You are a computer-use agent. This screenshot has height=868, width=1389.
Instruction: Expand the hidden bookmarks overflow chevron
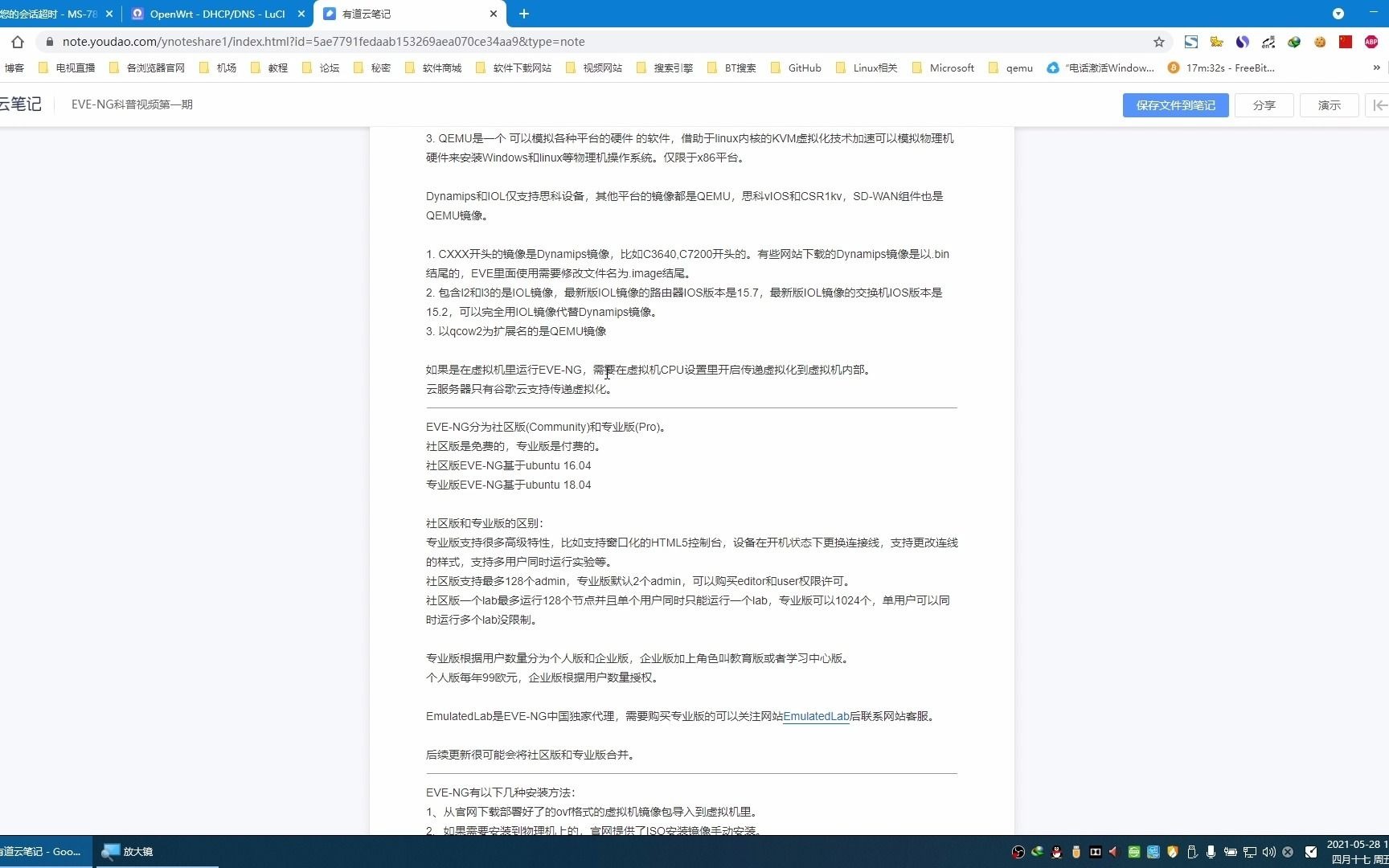[1377, 68]
